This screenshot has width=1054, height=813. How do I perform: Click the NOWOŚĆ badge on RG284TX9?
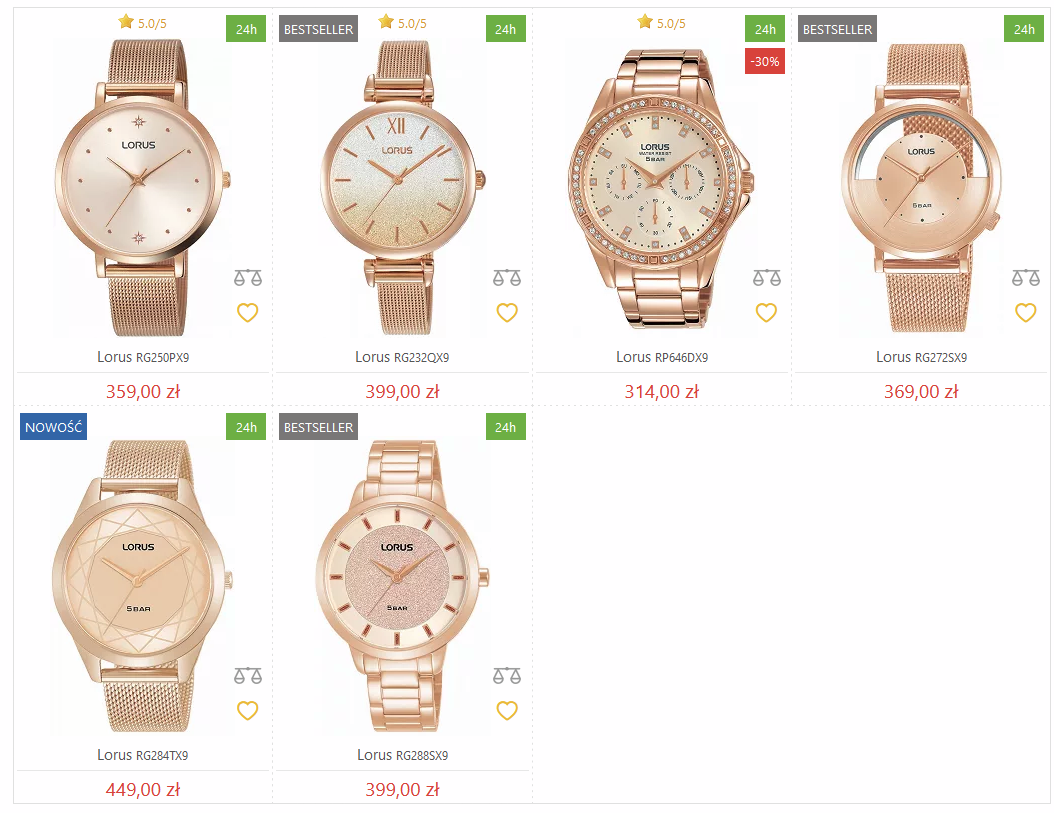tap(53, 427)
